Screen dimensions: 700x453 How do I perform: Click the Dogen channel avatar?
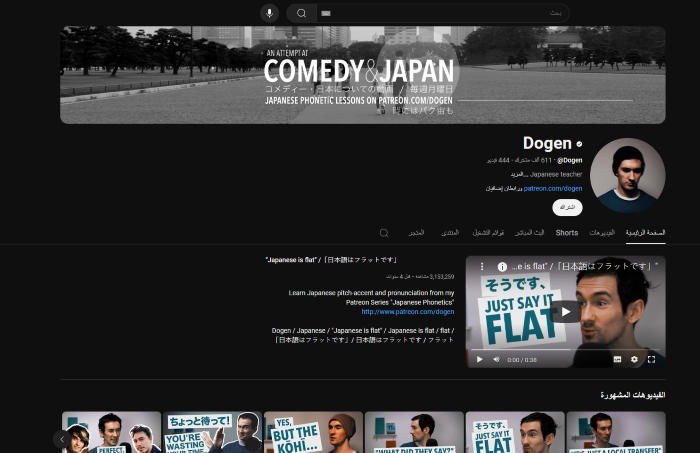[x=627, y=175]
